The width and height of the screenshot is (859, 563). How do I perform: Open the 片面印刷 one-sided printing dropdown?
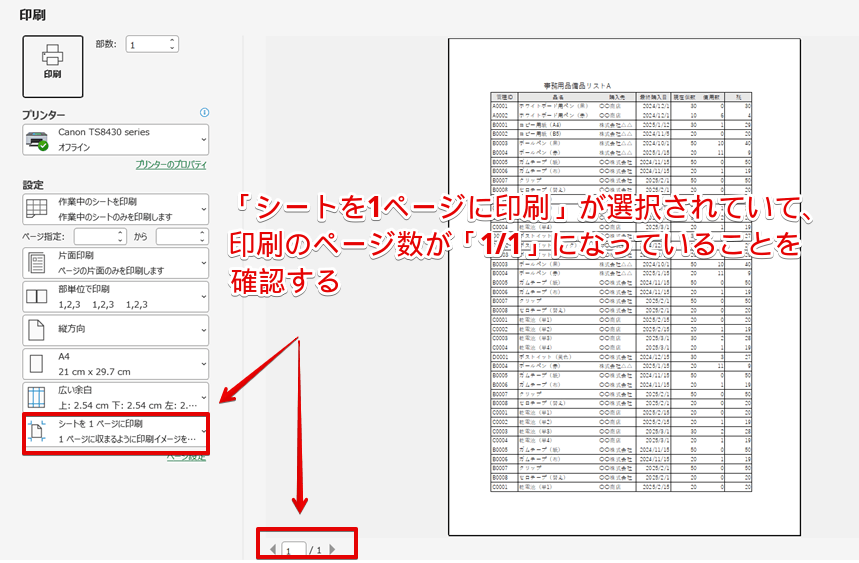tap(116, 263)
